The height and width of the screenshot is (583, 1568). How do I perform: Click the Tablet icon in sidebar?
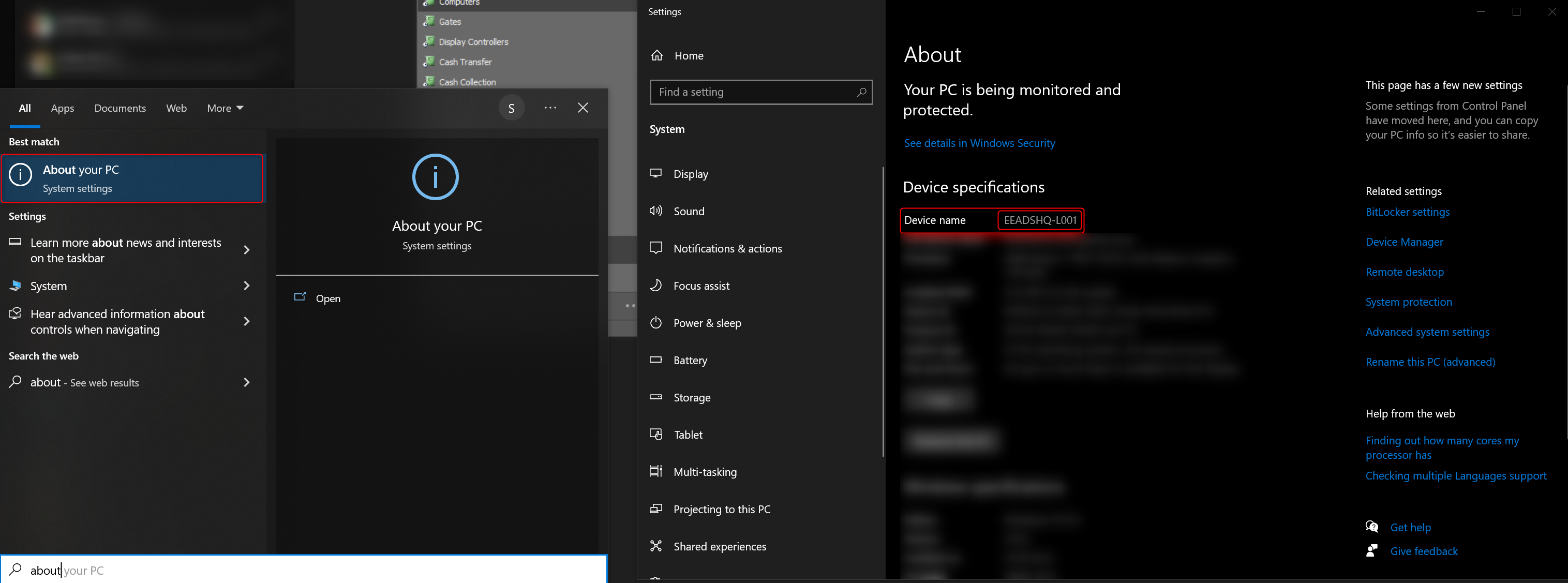coord(655,434)
